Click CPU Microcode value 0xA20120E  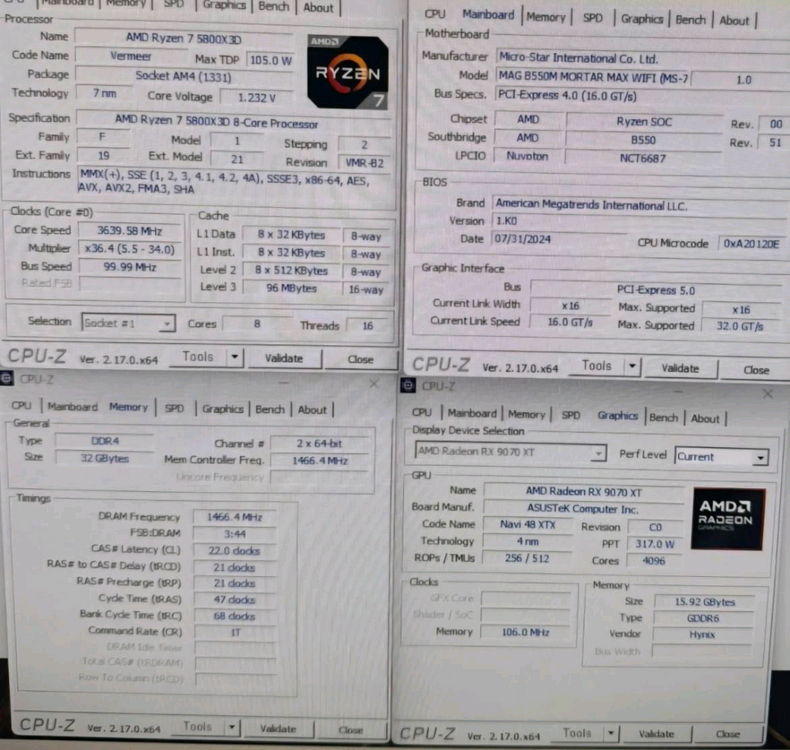(x=753, y=244)
